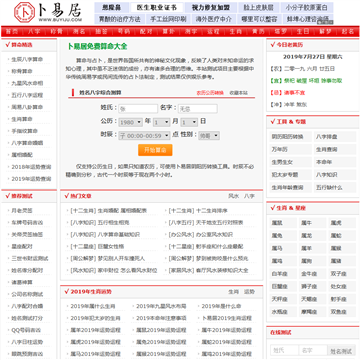
Task: Focus the 姓氏 surname input field
Action: tap(138, 109)
